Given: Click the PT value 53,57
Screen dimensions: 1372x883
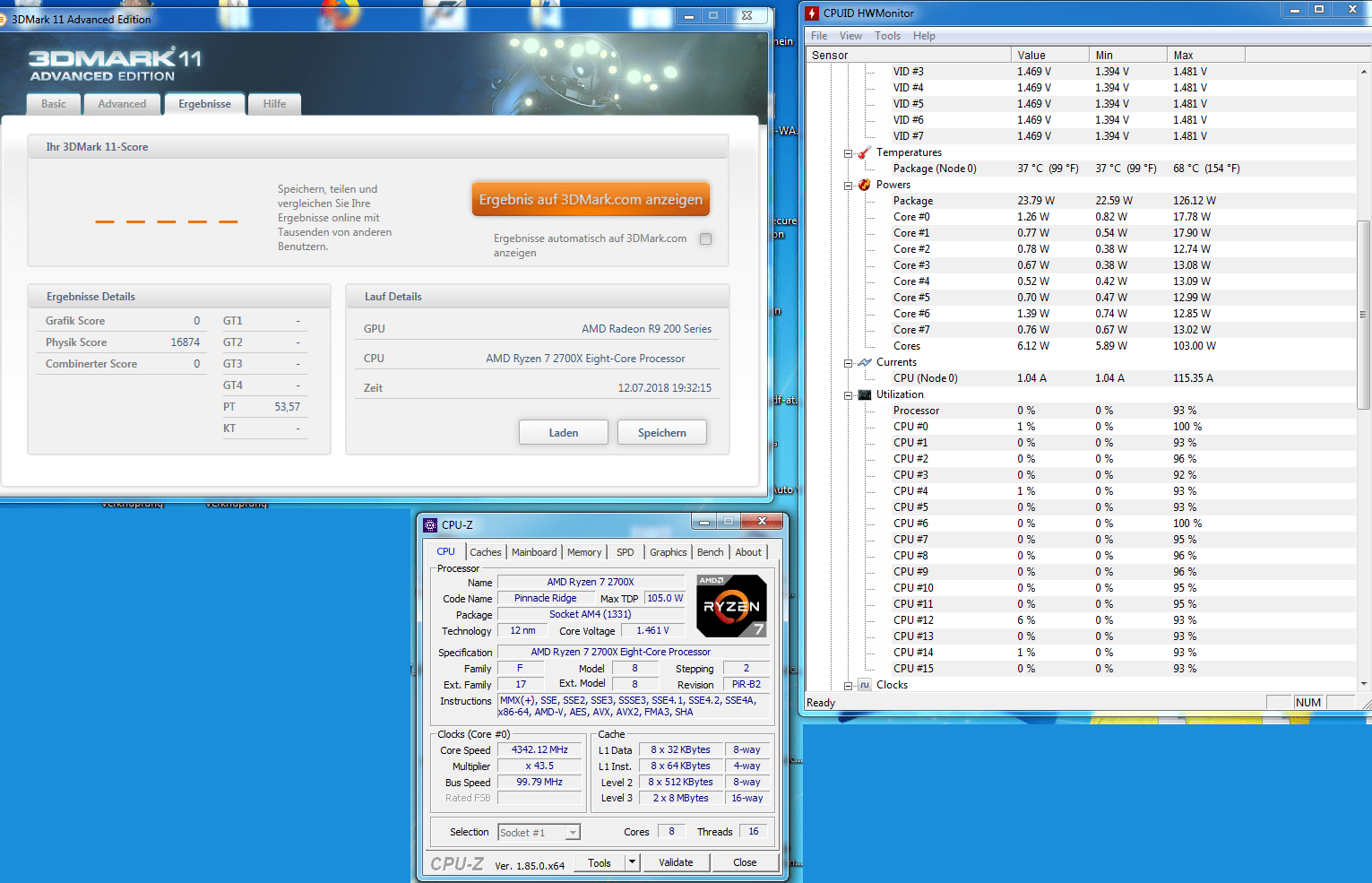Looking at the screenshot, I should coord(287,407).
